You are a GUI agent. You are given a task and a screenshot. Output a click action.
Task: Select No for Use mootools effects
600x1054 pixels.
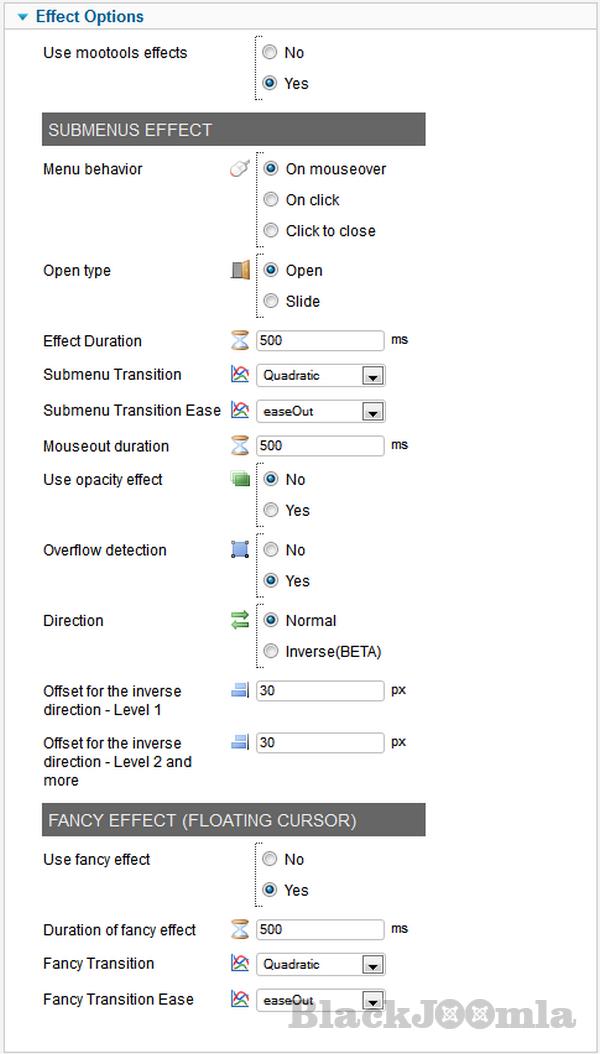(x=270, y=53)
